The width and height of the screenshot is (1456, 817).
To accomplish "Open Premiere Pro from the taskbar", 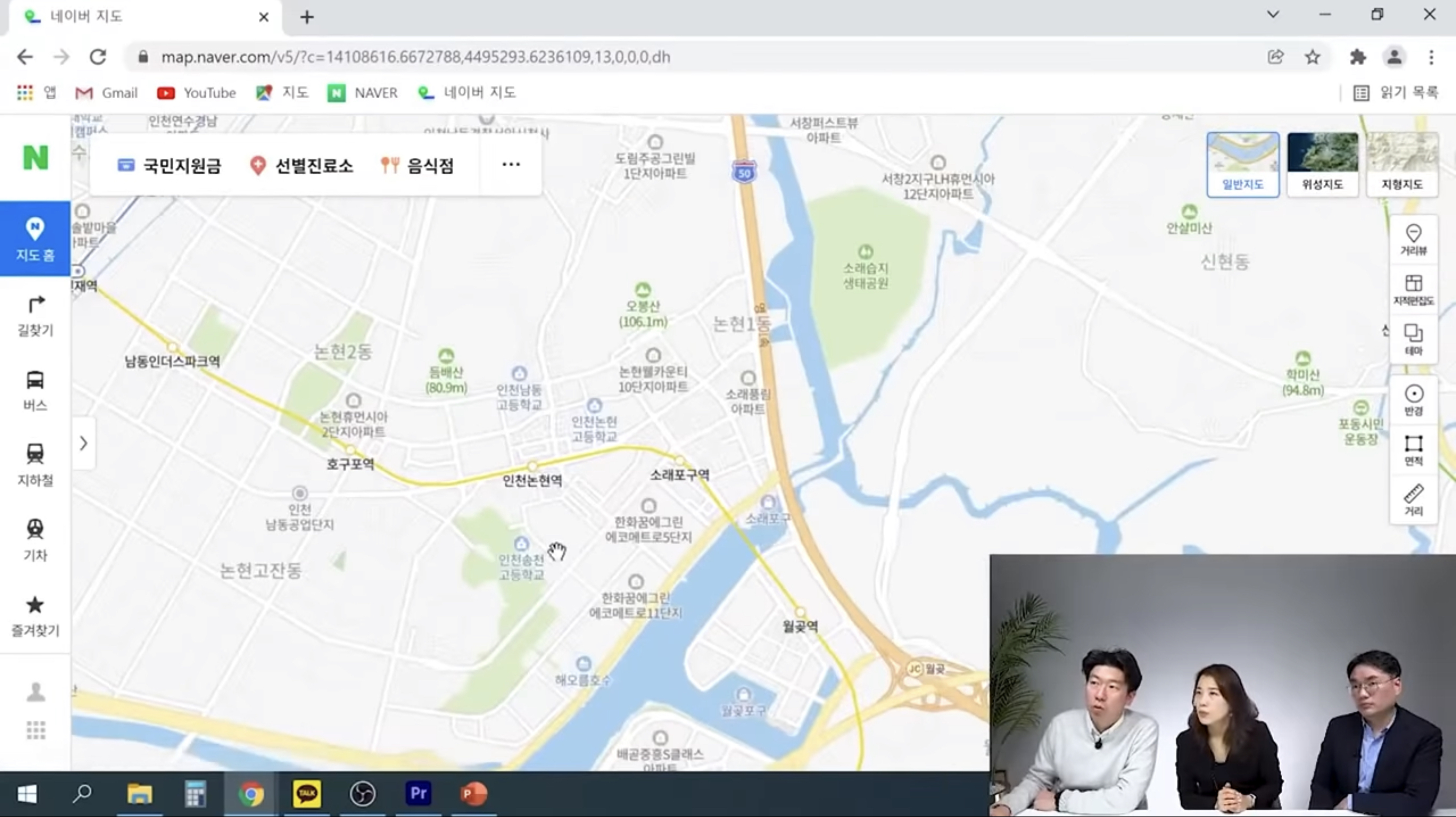I will (418, 794).
